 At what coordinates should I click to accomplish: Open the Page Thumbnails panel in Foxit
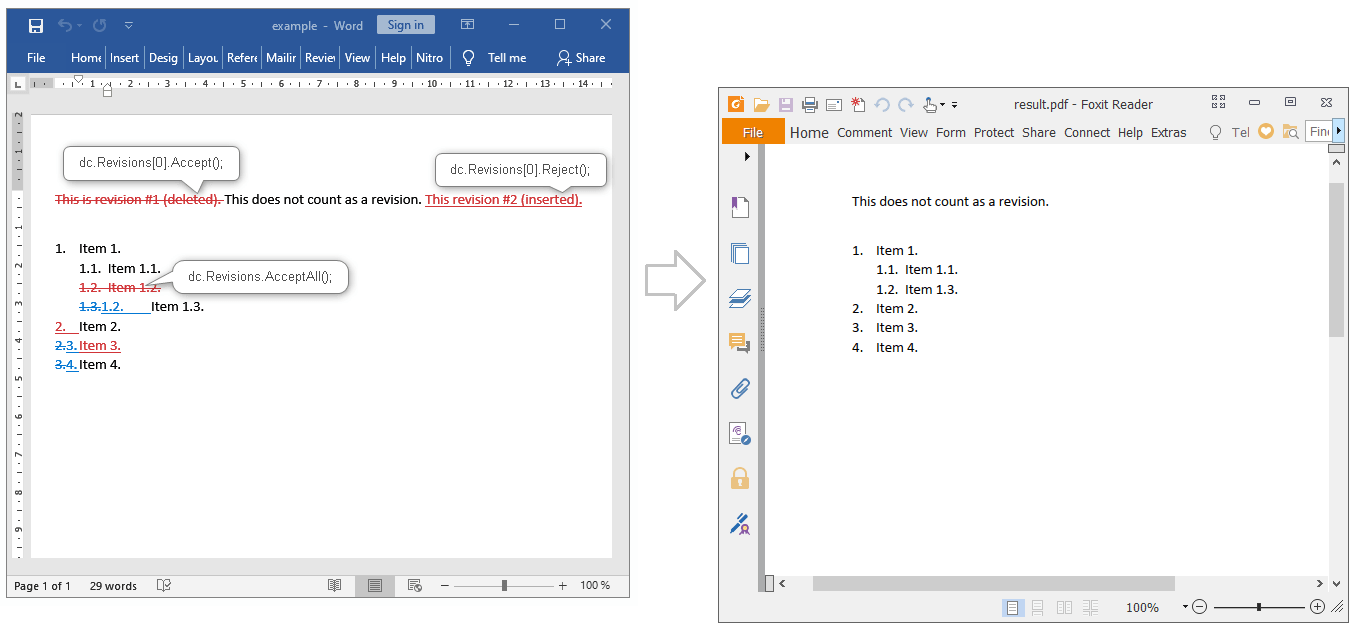point(740,254)
